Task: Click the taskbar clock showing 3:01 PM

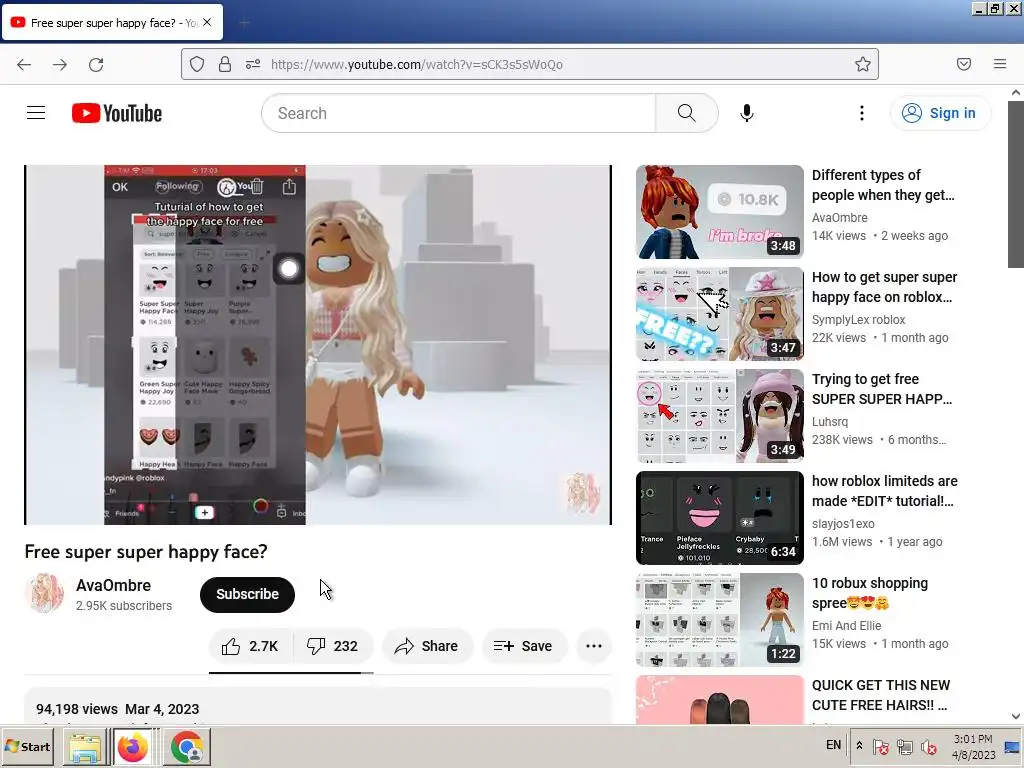Action: (973, 746)
